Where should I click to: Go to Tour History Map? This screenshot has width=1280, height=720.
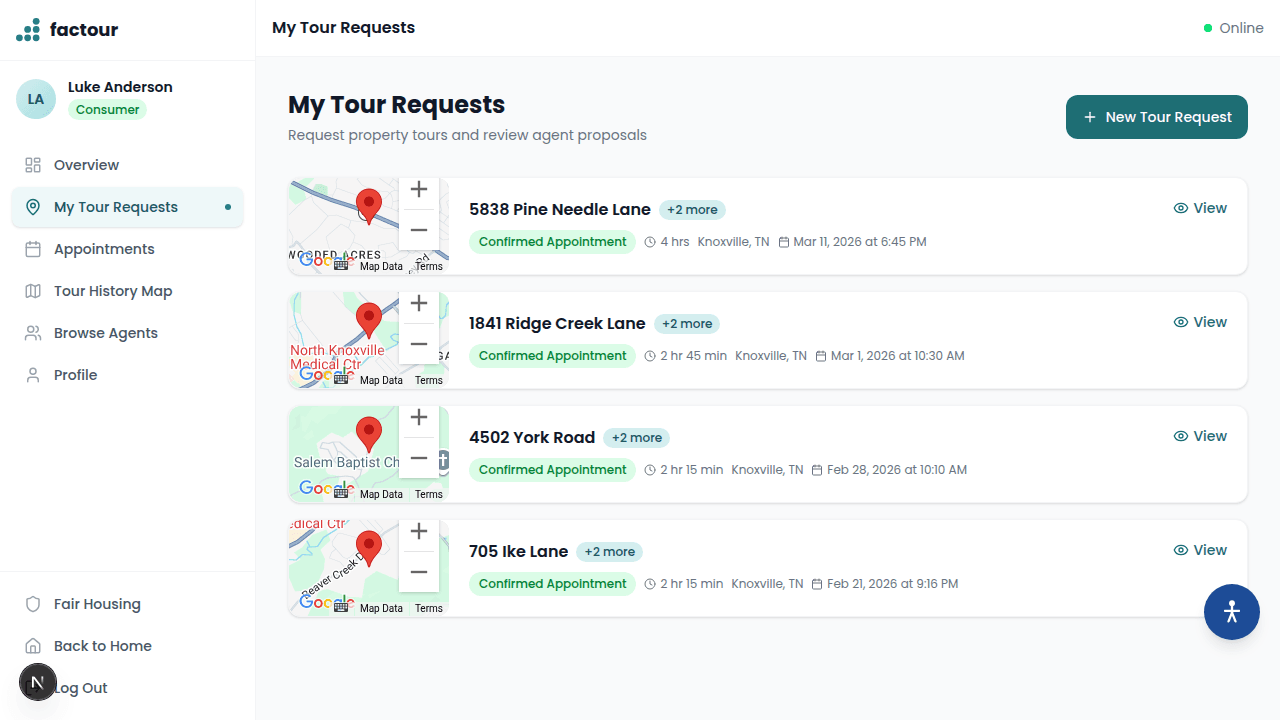point(112,291)
